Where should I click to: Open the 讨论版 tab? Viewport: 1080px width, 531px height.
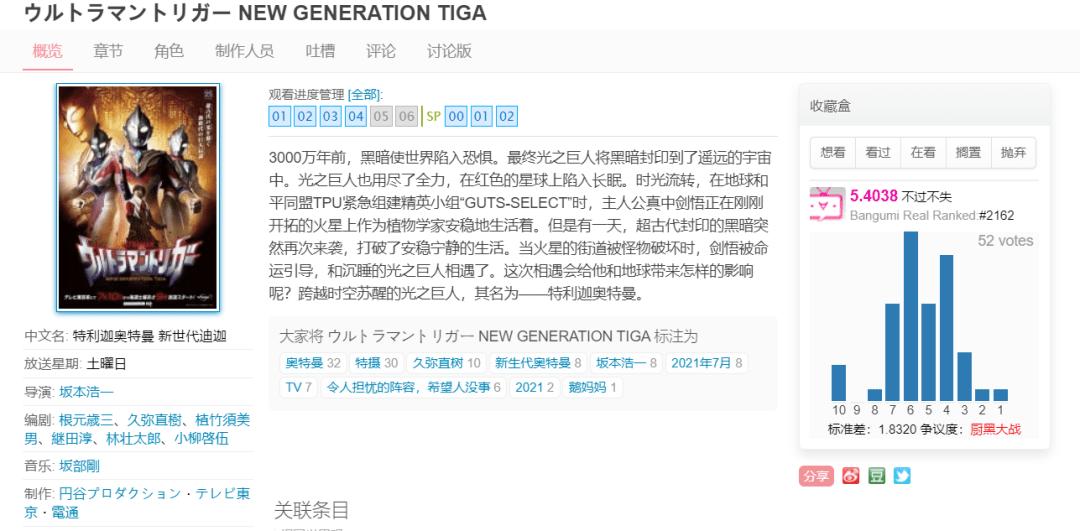point(449,51)
